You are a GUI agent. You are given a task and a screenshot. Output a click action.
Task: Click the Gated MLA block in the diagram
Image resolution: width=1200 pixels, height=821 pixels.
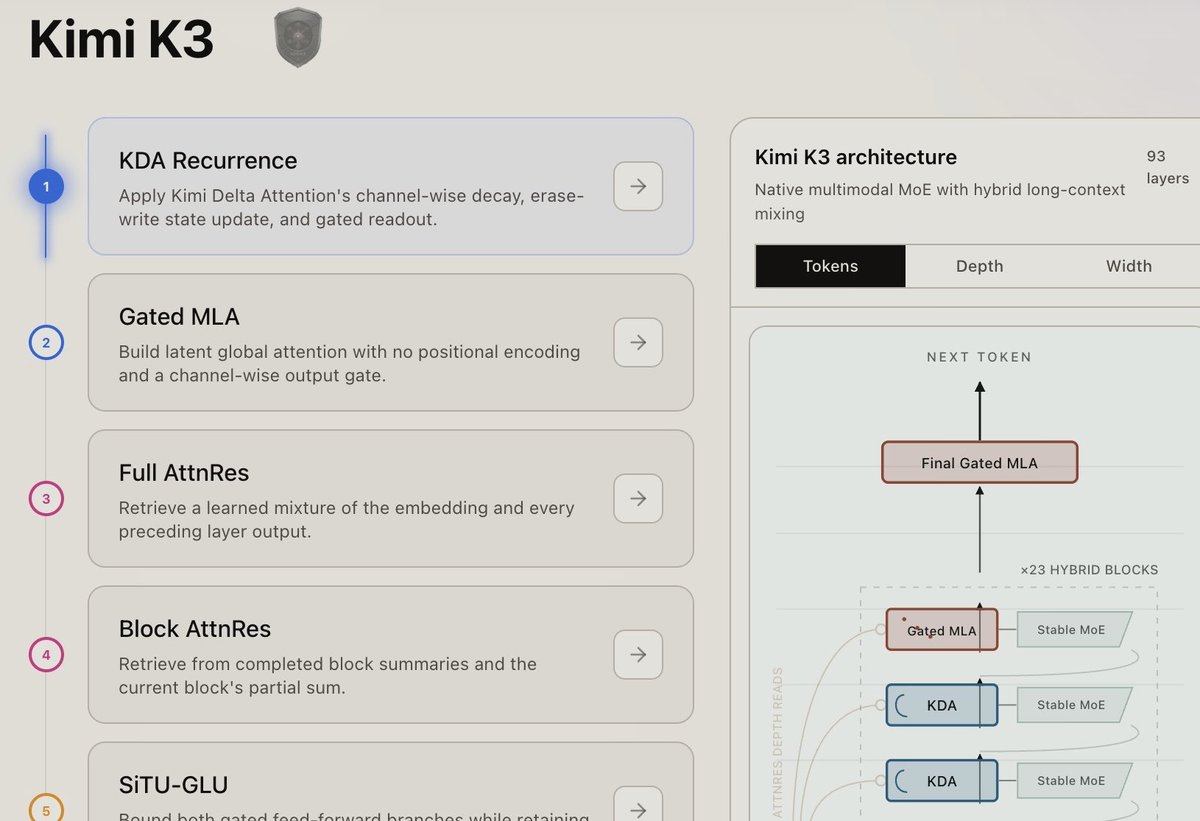coord(942,630)
